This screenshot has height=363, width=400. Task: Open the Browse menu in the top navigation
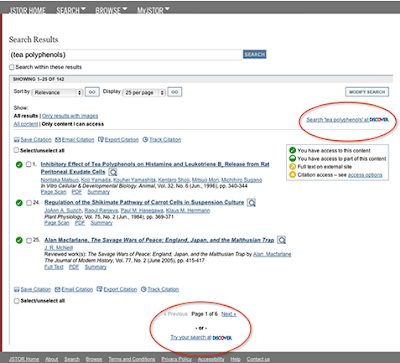click(x=111, y=10)
